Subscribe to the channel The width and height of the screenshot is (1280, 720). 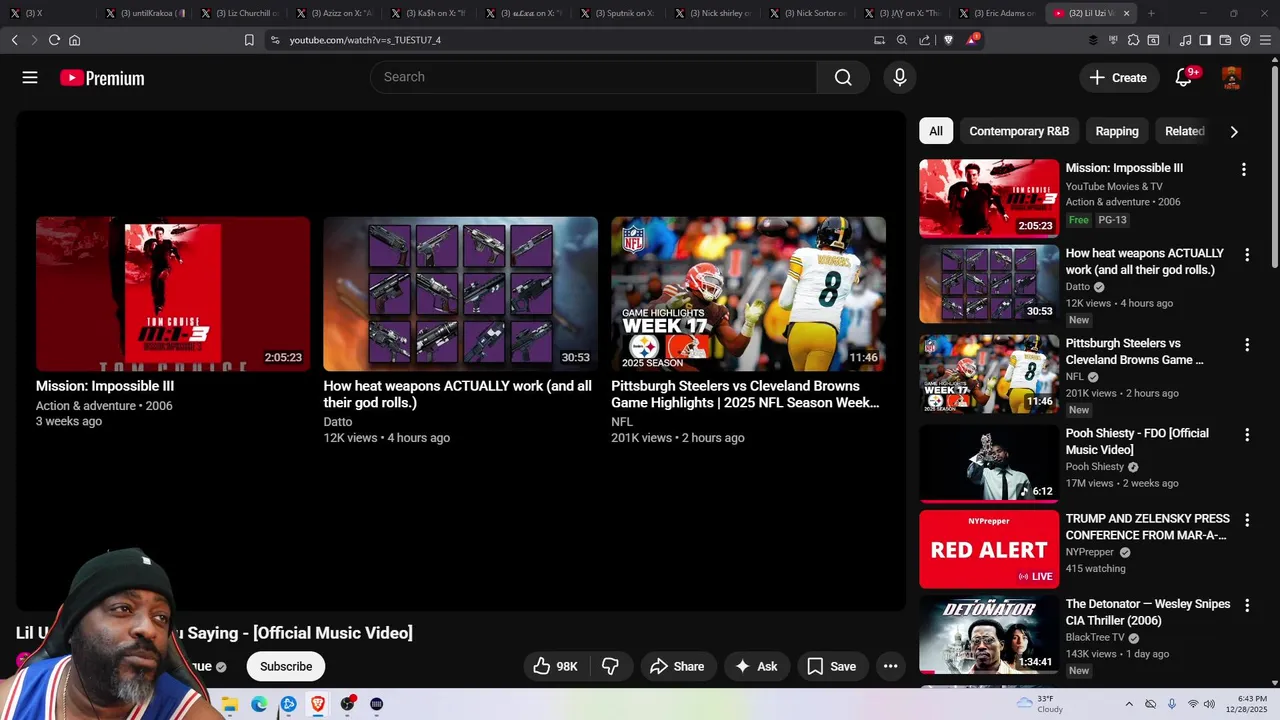286,666
